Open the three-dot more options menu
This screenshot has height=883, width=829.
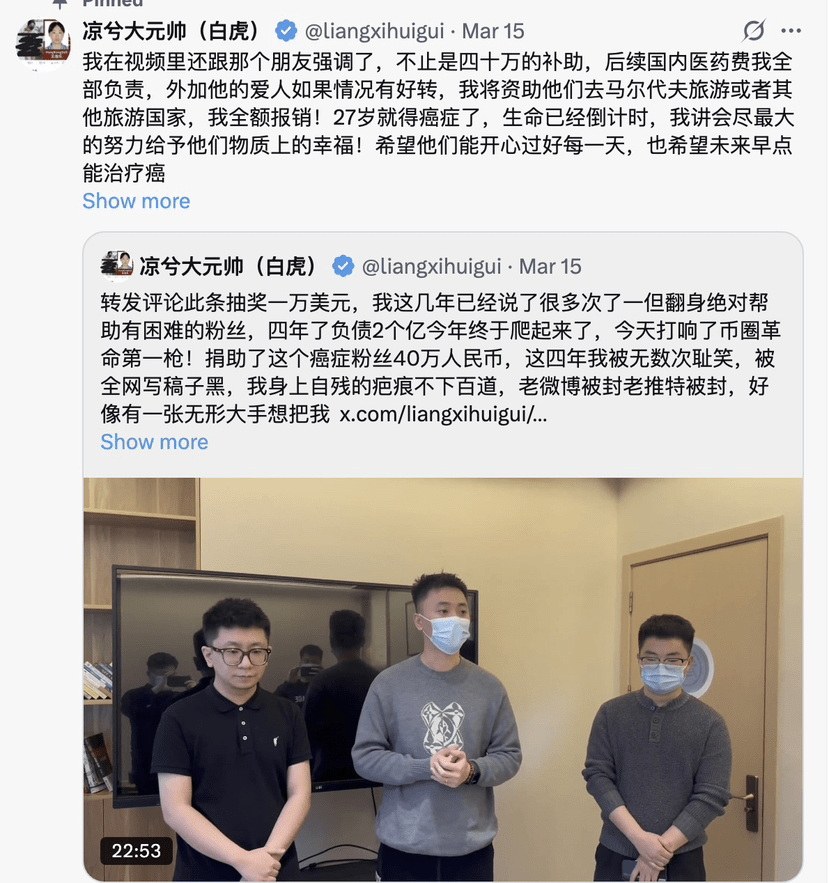pos(791,31)
